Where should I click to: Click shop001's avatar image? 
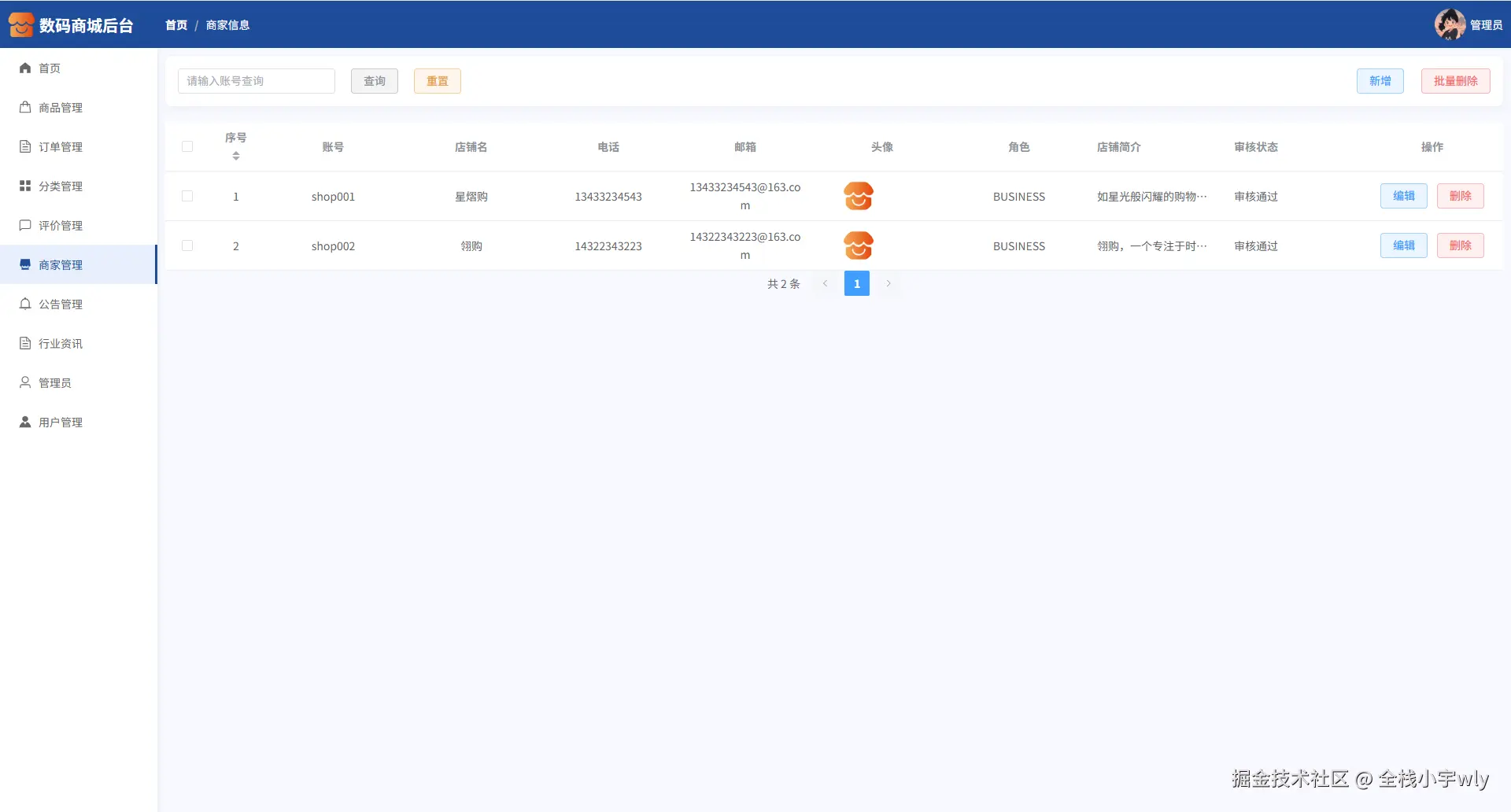click(x=859, y=196)
